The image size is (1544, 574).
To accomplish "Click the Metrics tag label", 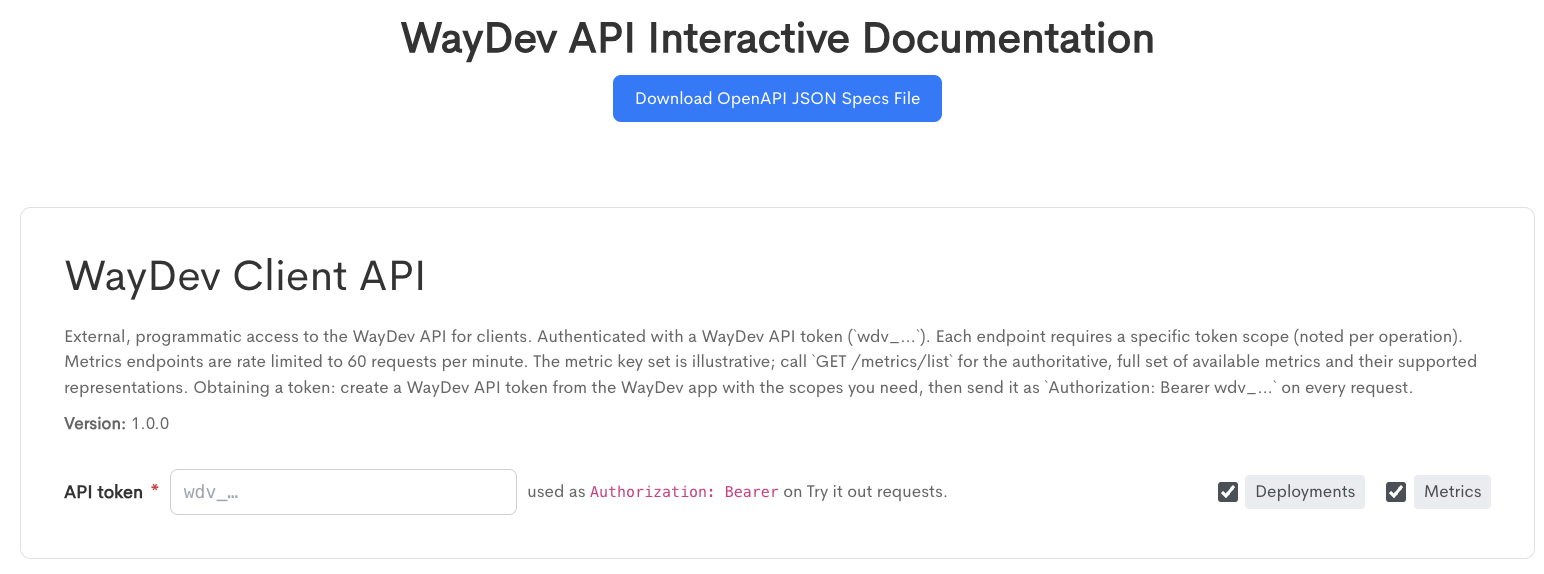I will pyautogui.click(x=1452, y=492).
